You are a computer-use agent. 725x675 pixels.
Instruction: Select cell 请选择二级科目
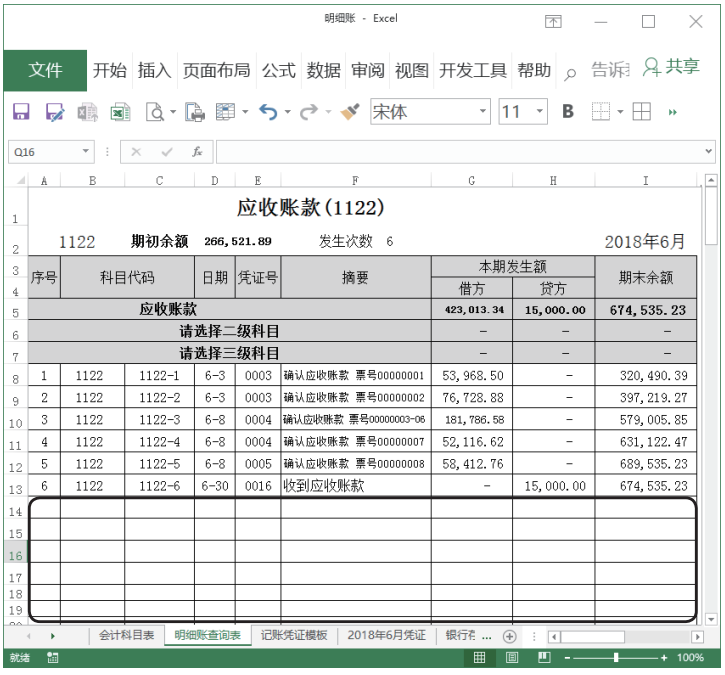click(x=230, y=331)
